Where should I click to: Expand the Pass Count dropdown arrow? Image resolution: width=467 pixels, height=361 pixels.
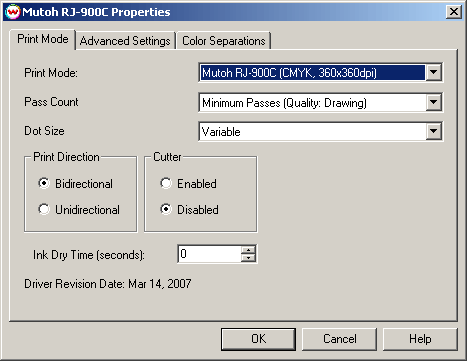433,102
